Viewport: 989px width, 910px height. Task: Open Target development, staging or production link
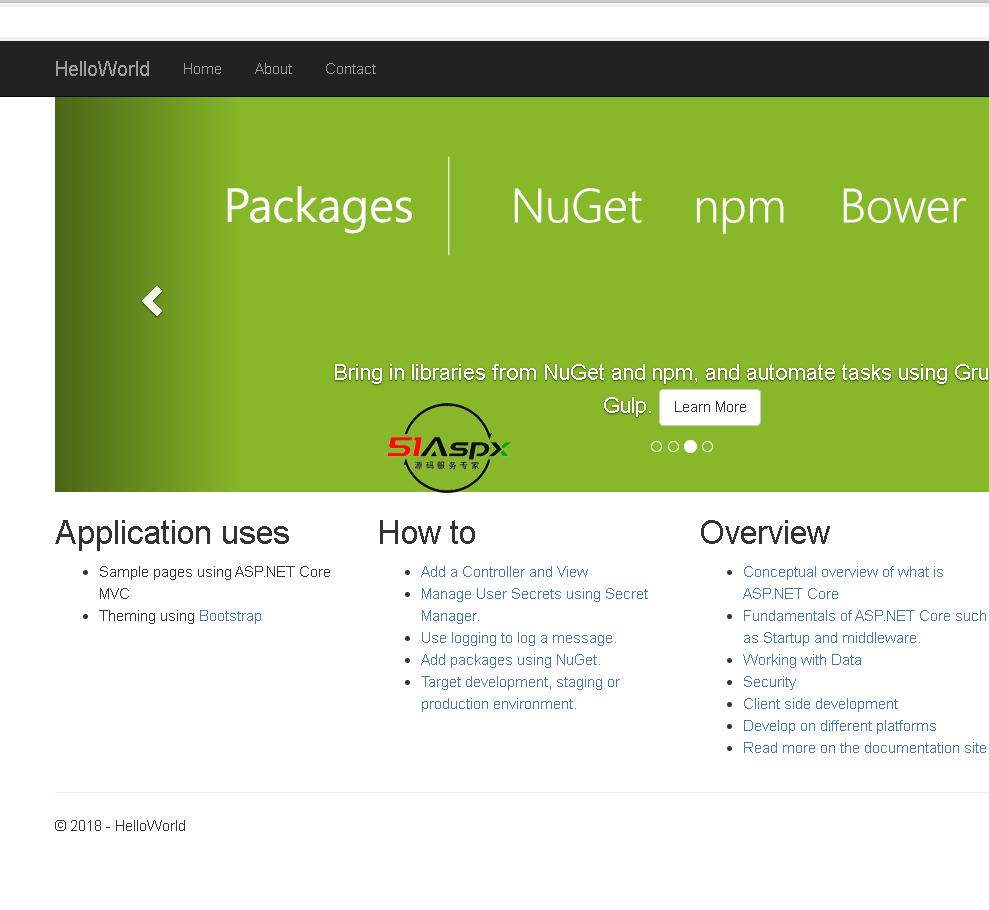coord(520,693)
